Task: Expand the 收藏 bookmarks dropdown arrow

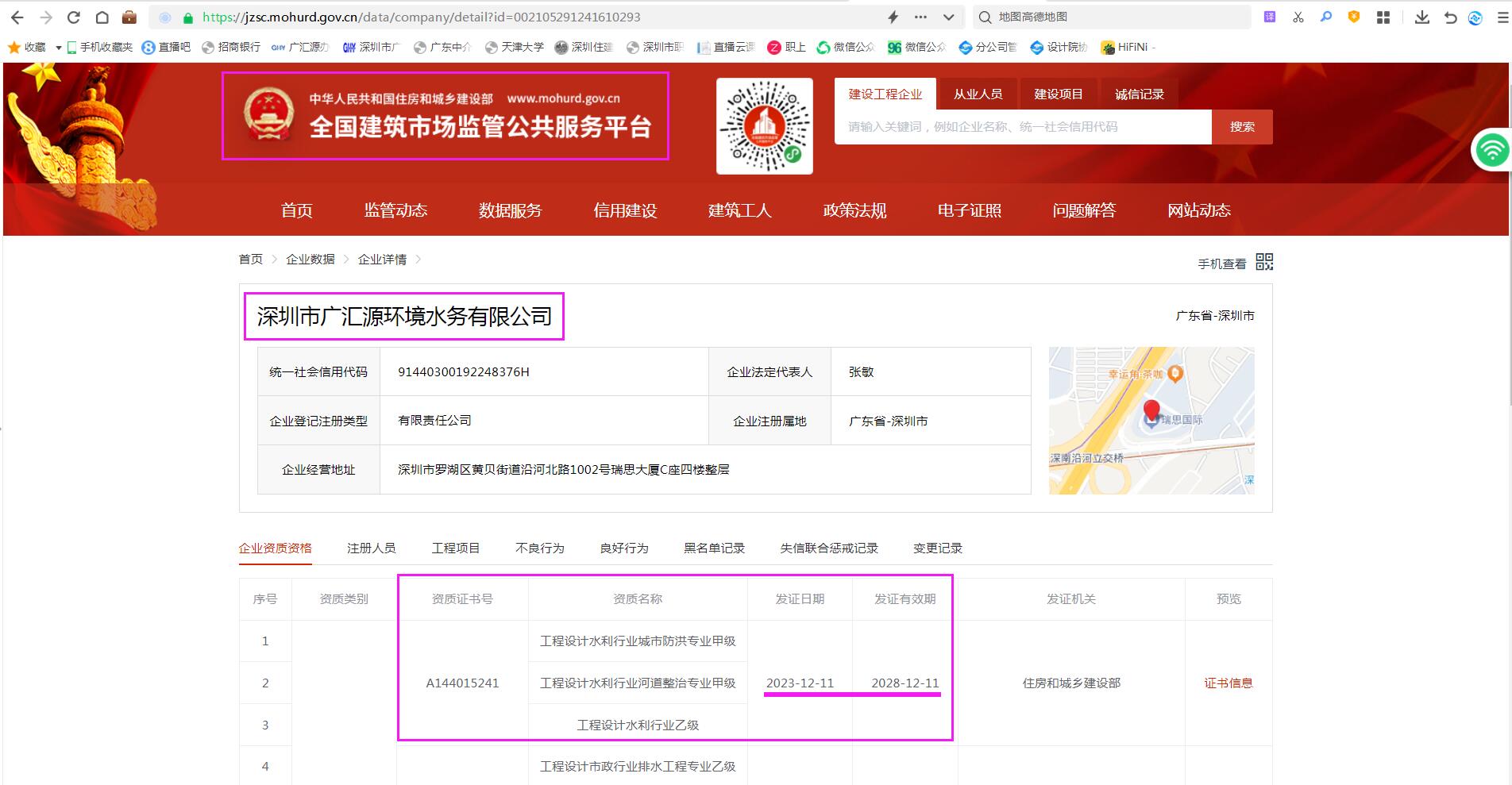Action: tap(59, 47)
